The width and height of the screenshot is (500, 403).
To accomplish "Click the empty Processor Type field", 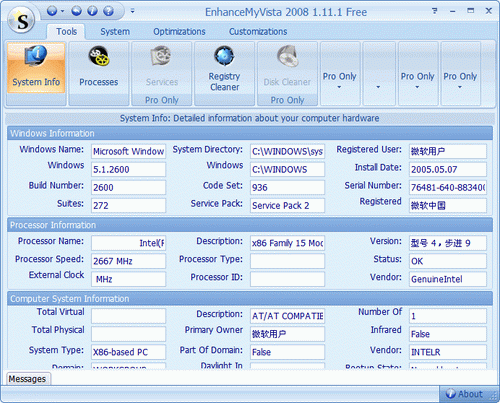I will 287,261.
